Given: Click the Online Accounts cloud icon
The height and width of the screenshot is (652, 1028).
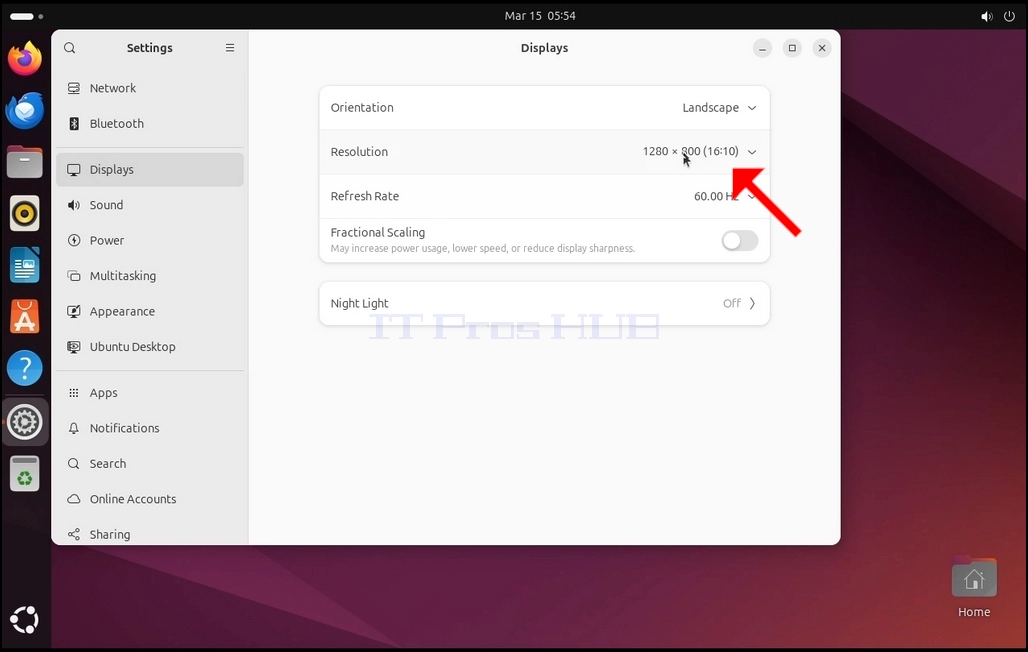Looking at the screenshot, I should coord(74,499).
